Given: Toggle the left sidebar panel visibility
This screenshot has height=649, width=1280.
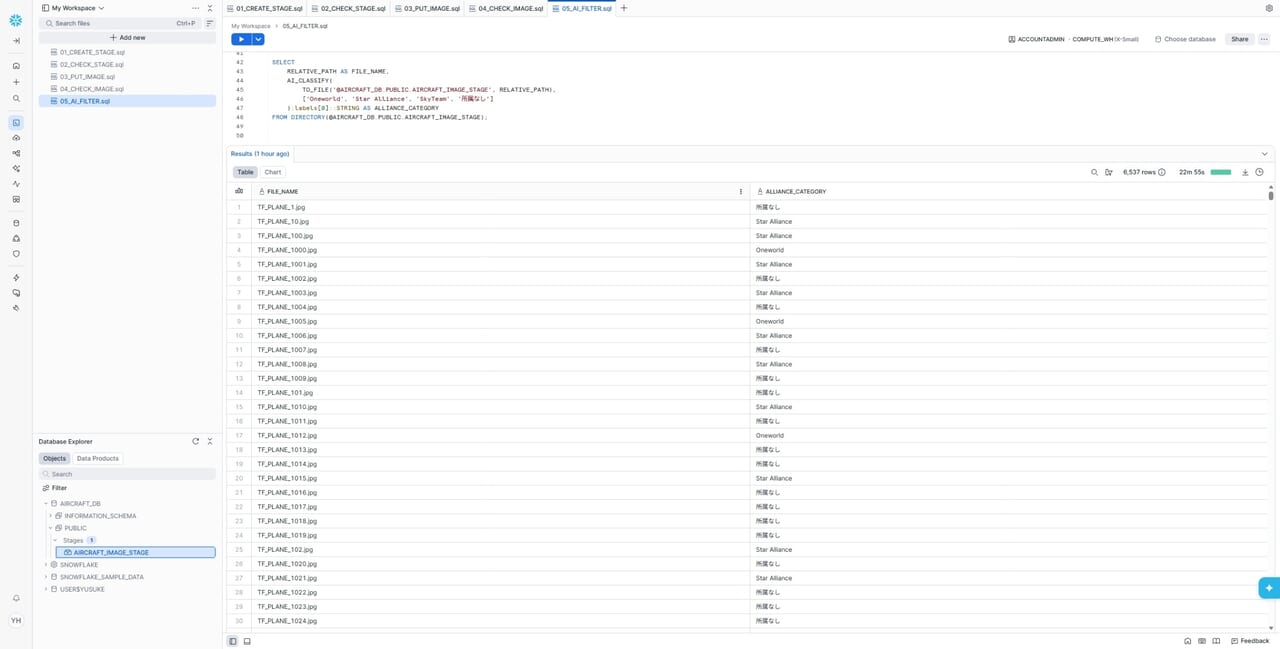Looking at the screenshot, I should 233,641.
